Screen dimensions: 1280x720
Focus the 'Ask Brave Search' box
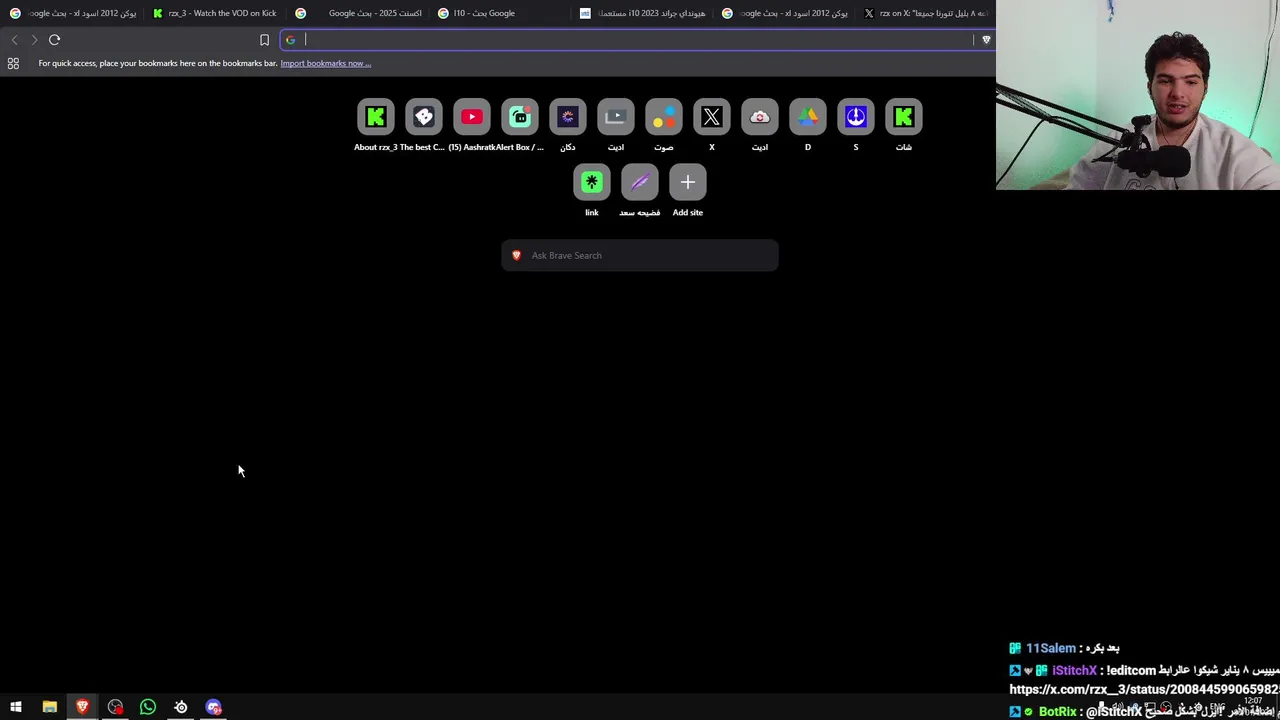coord(640,255)
